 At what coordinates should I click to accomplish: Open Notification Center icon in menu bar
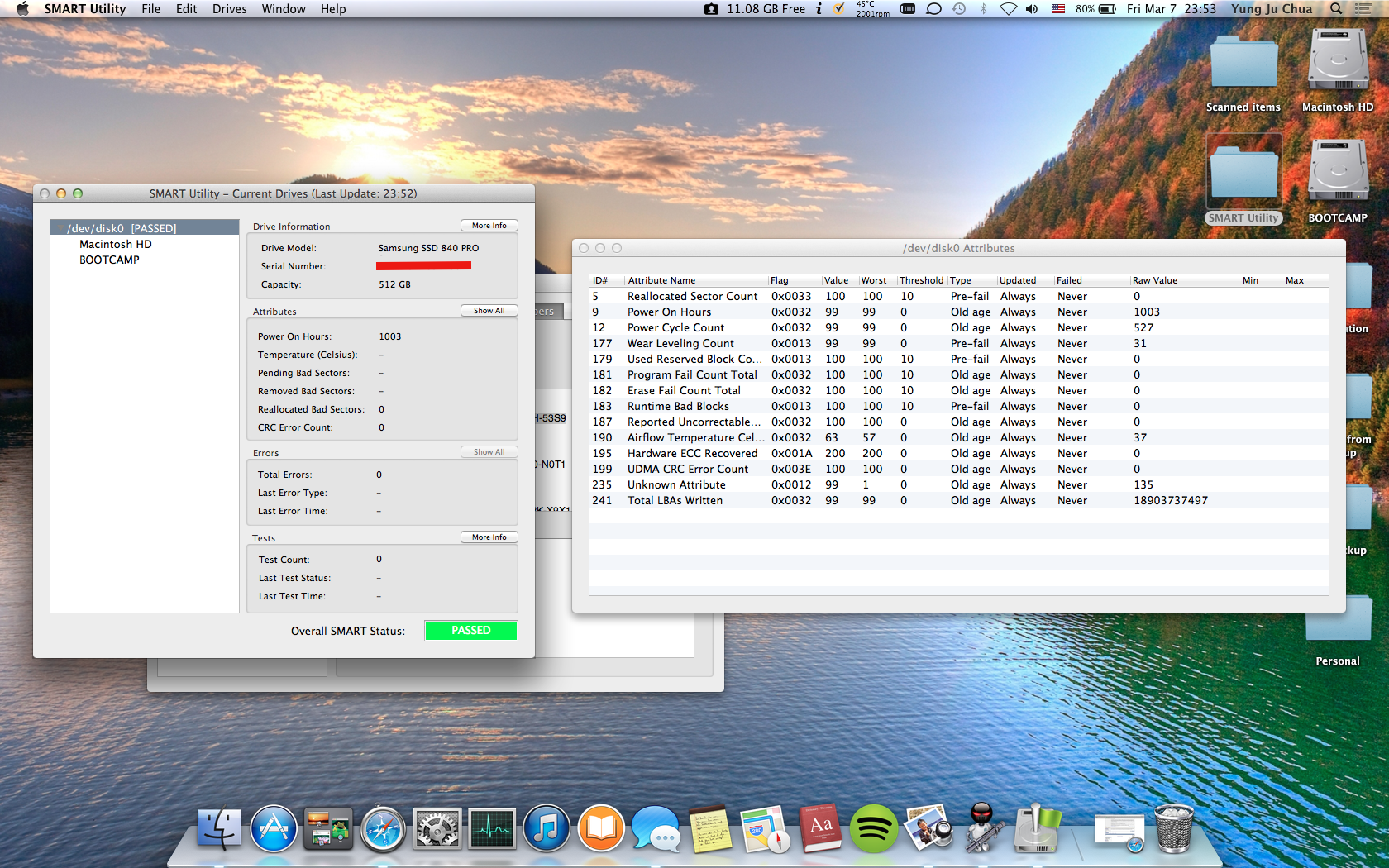tap(1363, 9)
